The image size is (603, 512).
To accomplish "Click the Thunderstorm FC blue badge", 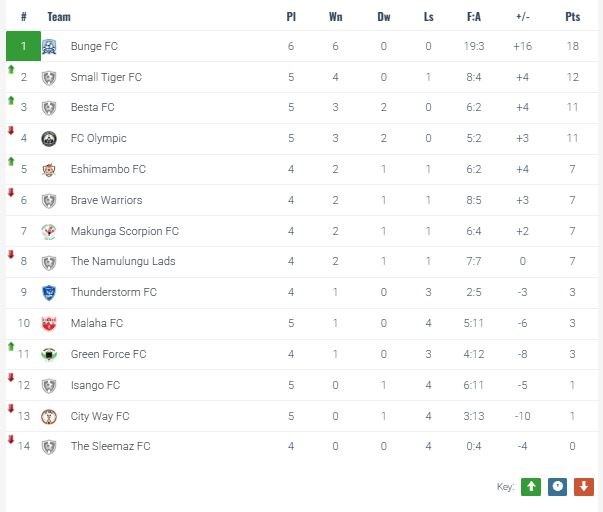I will click(x=49, y=293).
